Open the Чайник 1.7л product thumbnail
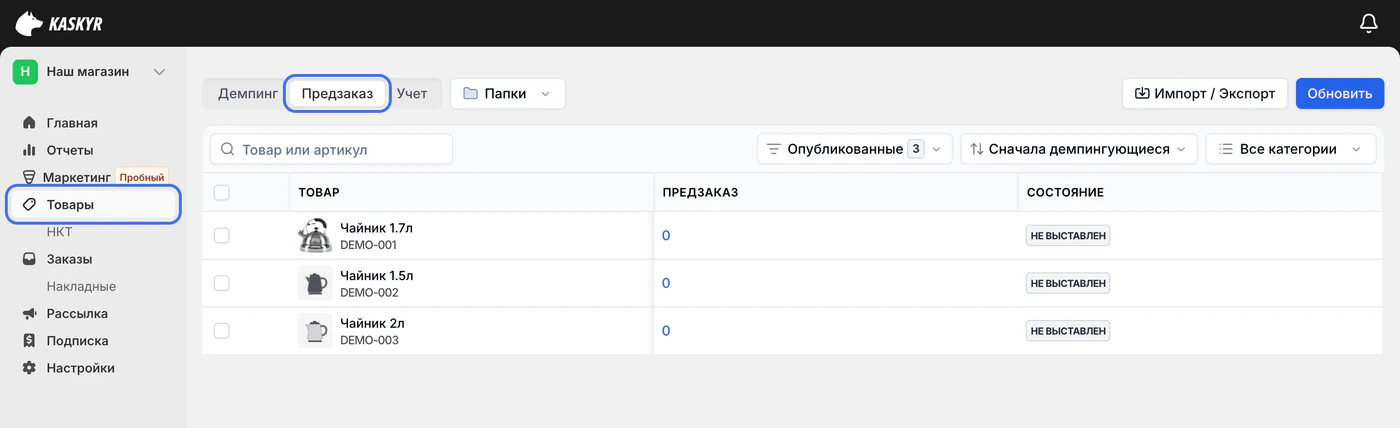 (x=315, y=235)
